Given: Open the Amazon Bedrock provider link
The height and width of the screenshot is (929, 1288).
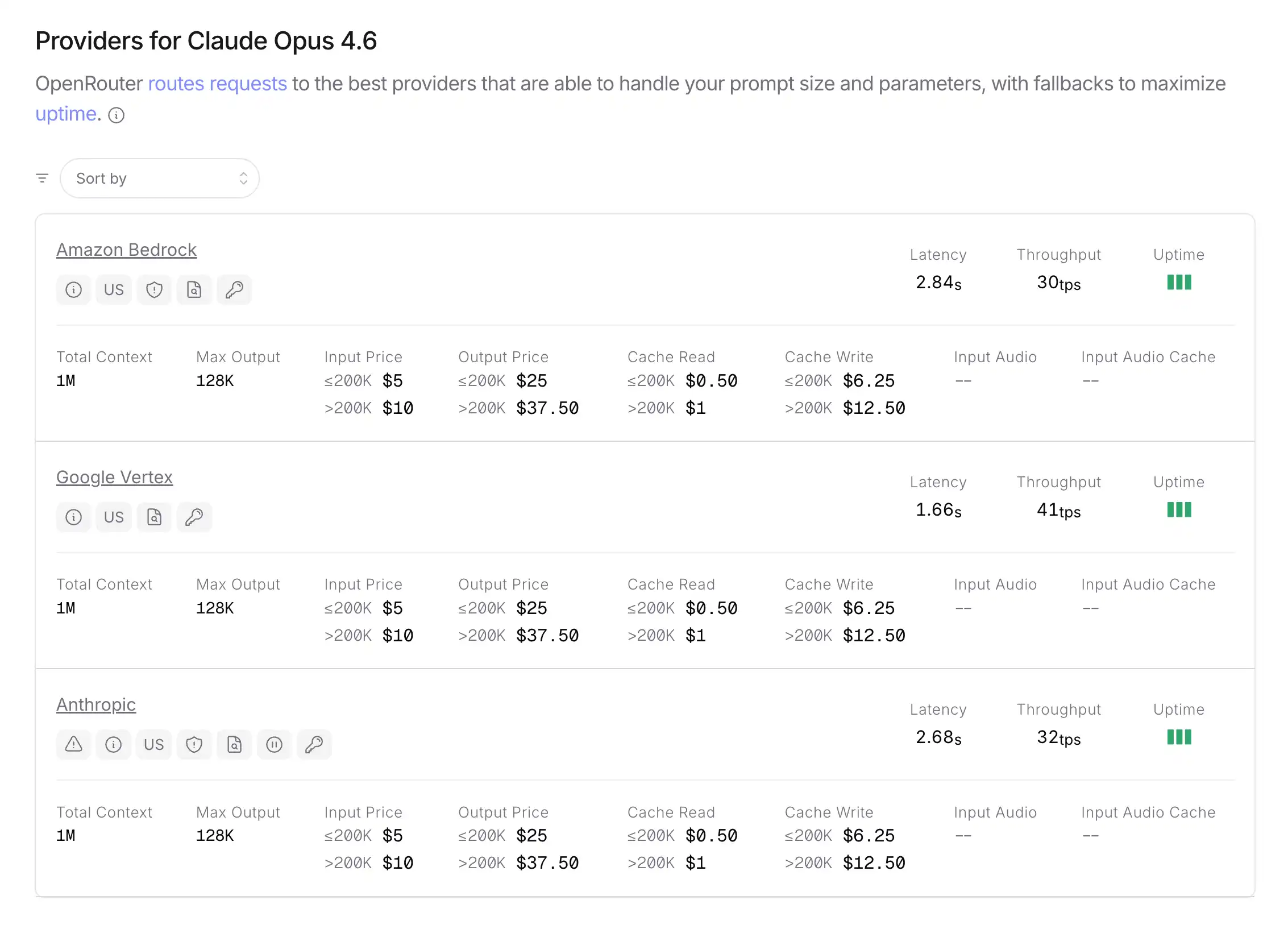Looking at the screenshot, I should pos(126,250).
